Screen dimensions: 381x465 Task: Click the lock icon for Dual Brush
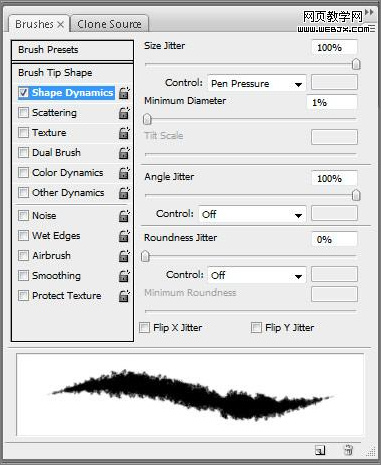pyautogui.click(x=124, y=153)
